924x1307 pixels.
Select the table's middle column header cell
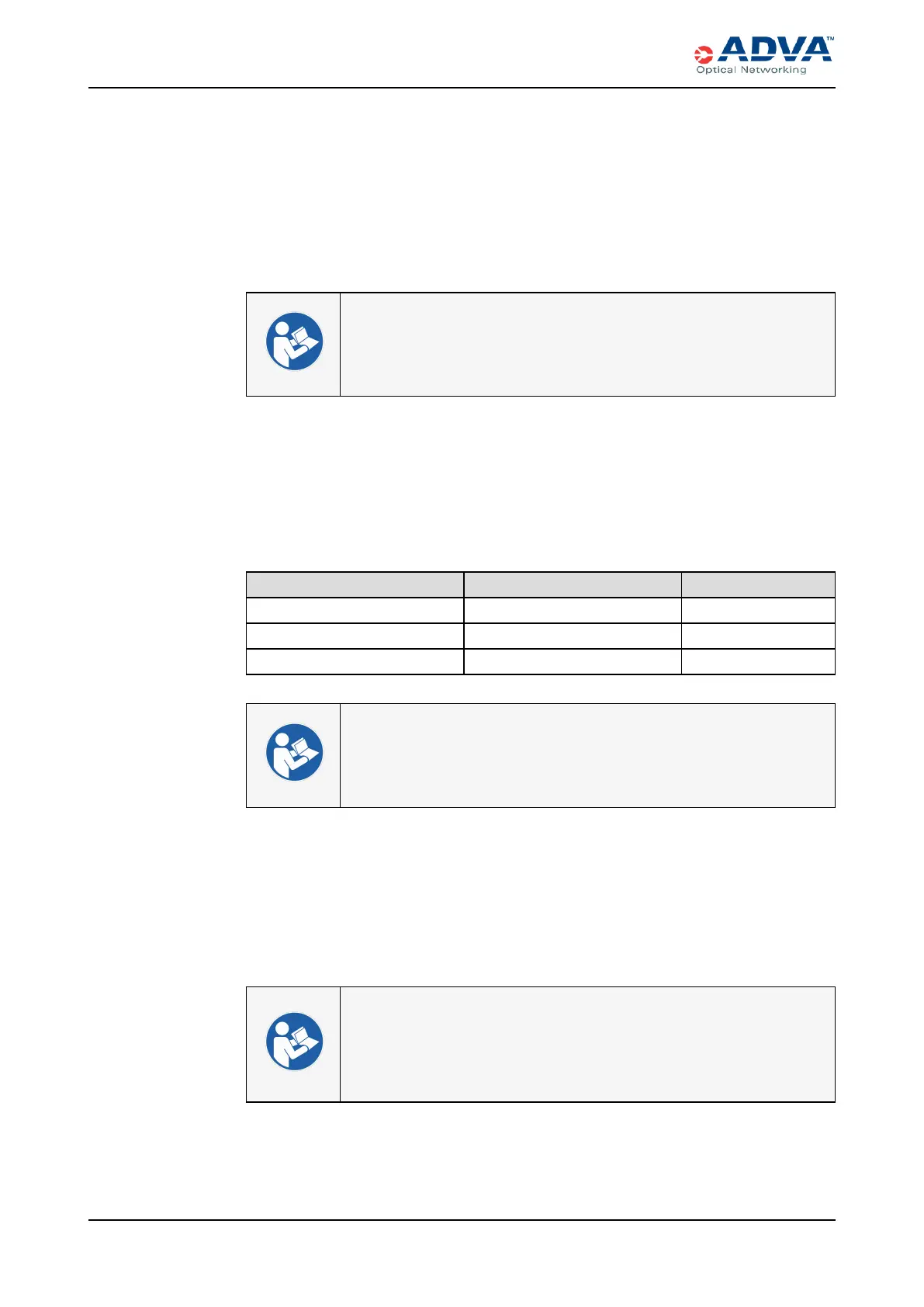573,584
